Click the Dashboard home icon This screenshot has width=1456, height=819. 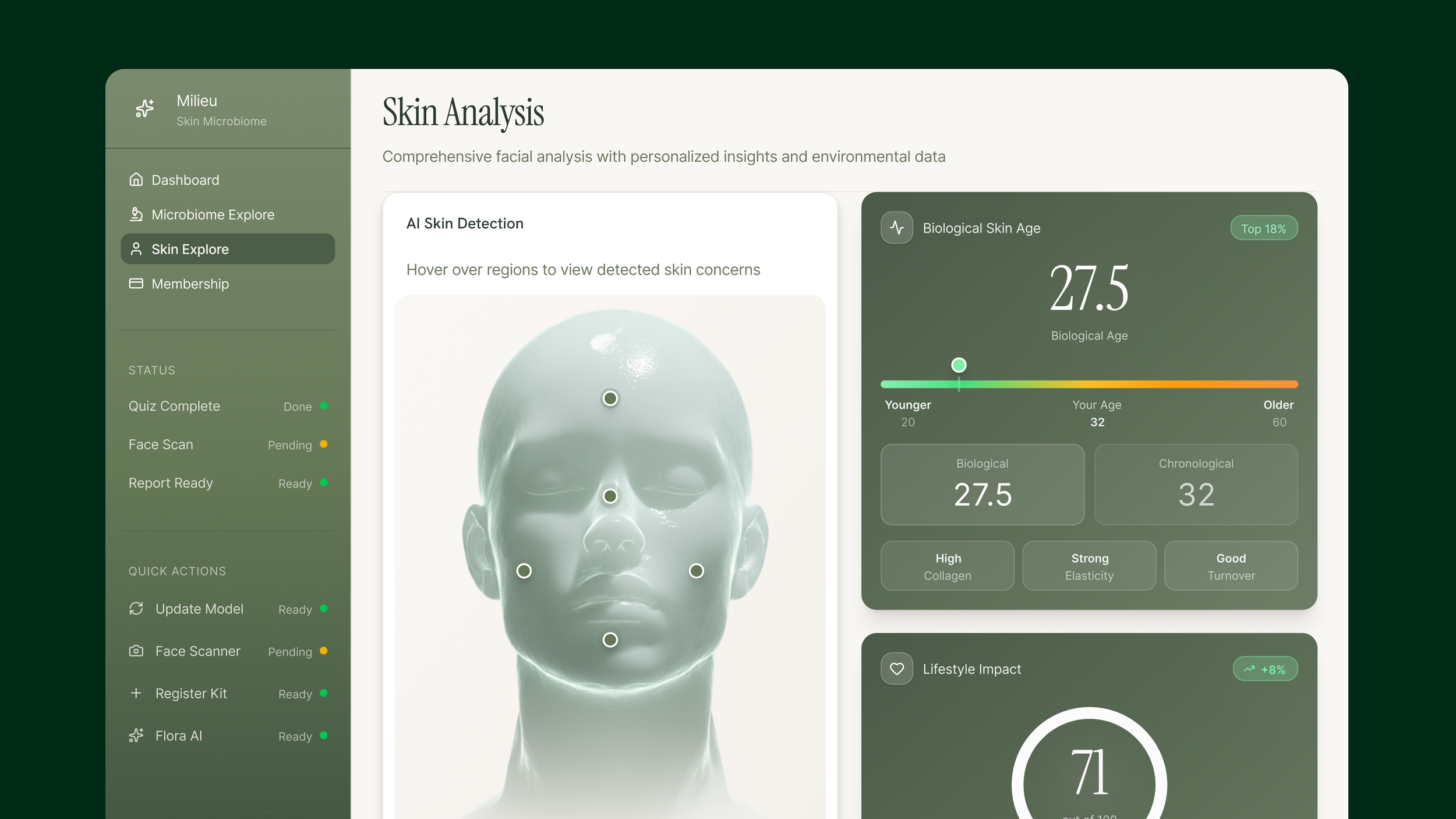136,179
